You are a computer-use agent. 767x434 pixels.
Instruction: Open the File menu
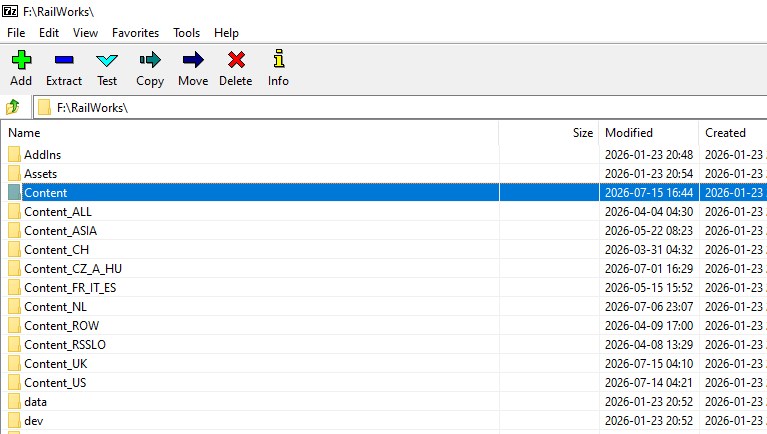coord(16,33)
